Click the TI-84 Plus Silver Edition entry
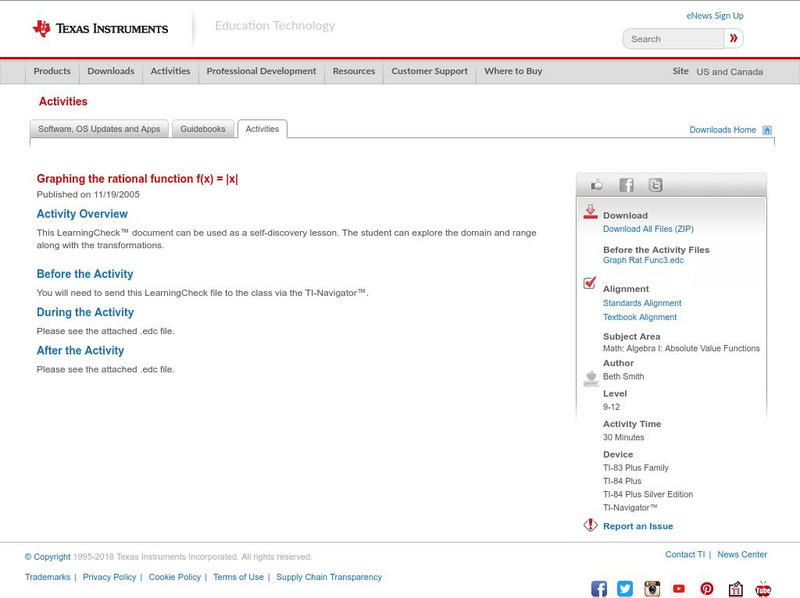 point(648,494)
